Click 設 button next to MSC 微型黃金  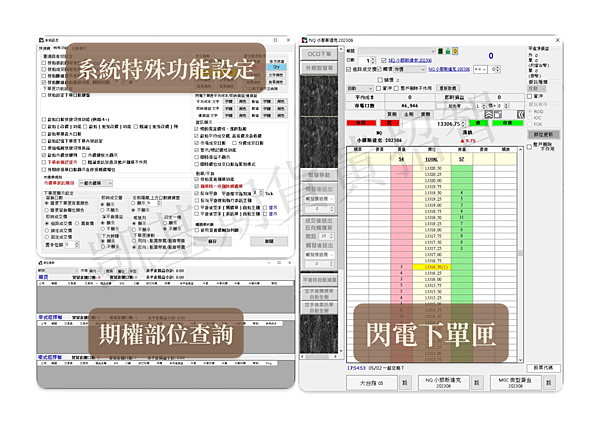click(x=549, y=383)
